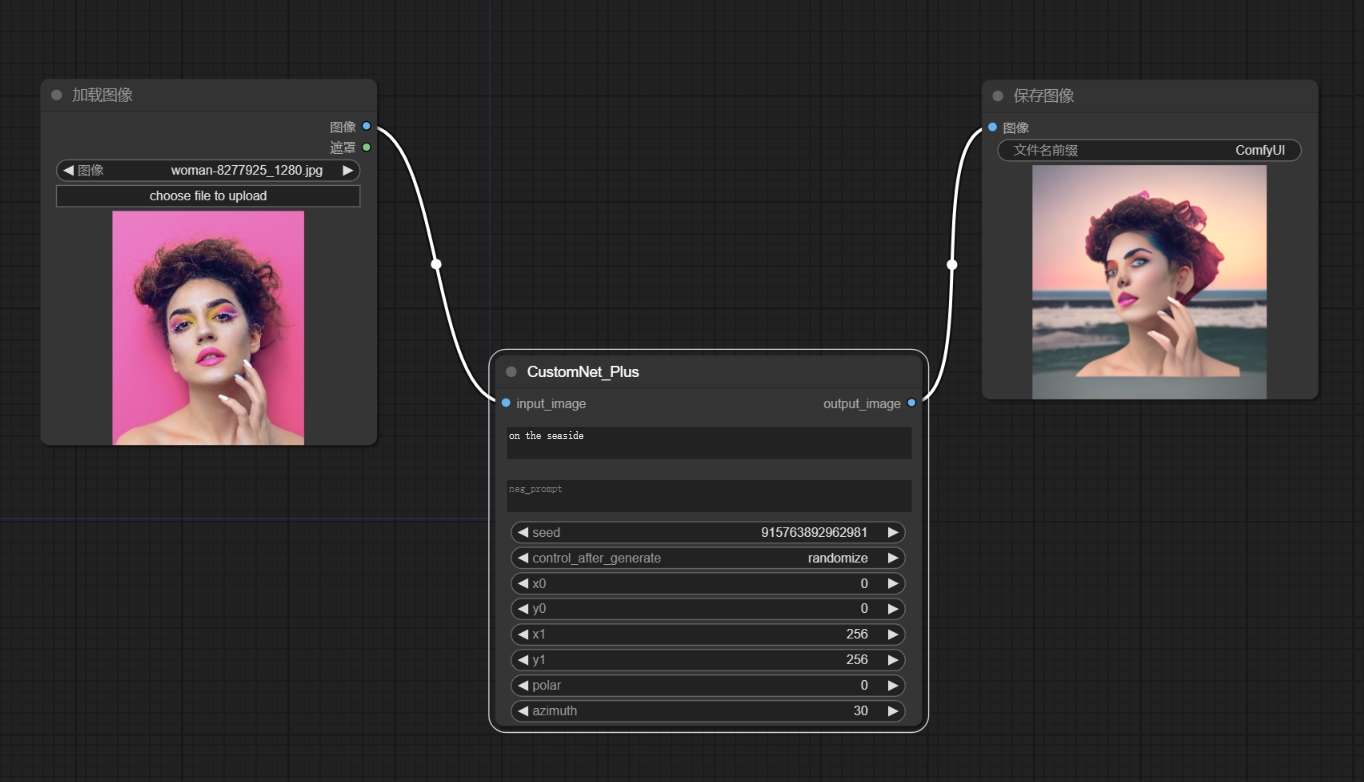This screenshot has height=782, width=1364.
Task: Increase polar with its right arrow
Action: click(893, 685)
